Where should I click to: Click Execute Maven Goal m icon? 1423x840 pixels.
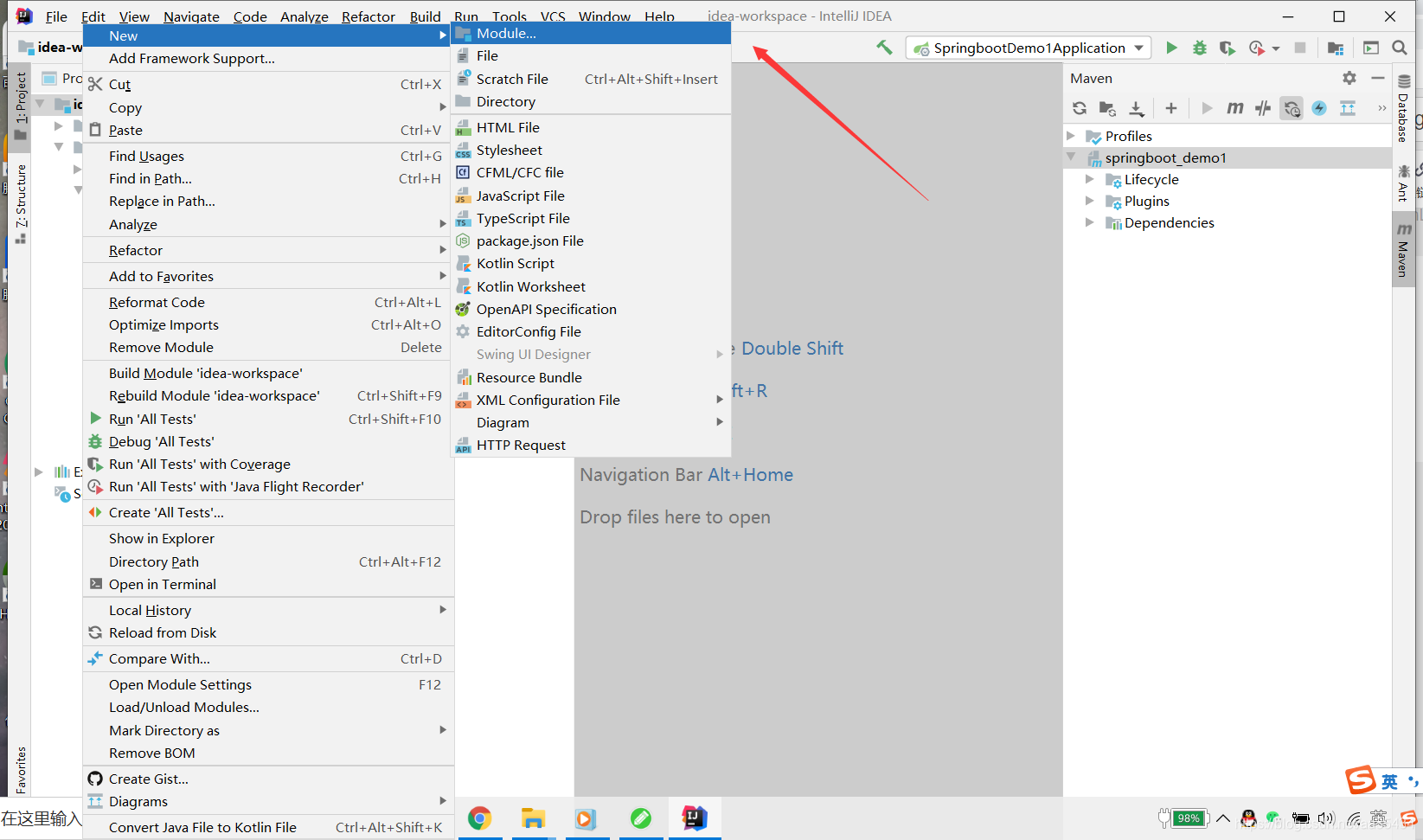pos(1235,108)
